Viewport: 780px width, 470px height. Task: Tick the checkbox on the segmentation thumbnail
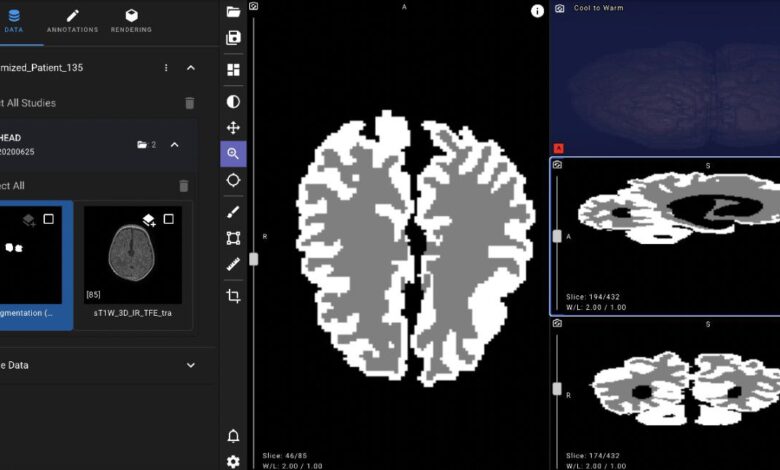click(x=48, y=219)
